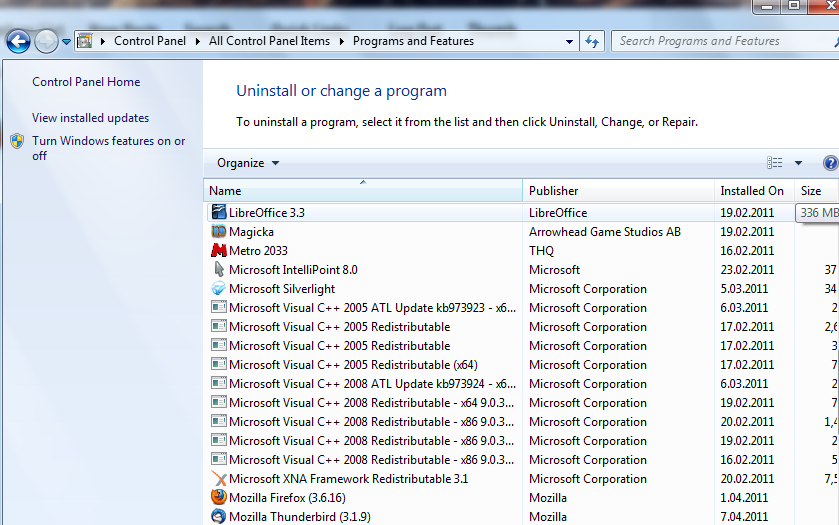Image resolution: width=839 pixels, height=525 pixels.
Task: Sort by the Publisher column header
Action: [x=619, y=191]
